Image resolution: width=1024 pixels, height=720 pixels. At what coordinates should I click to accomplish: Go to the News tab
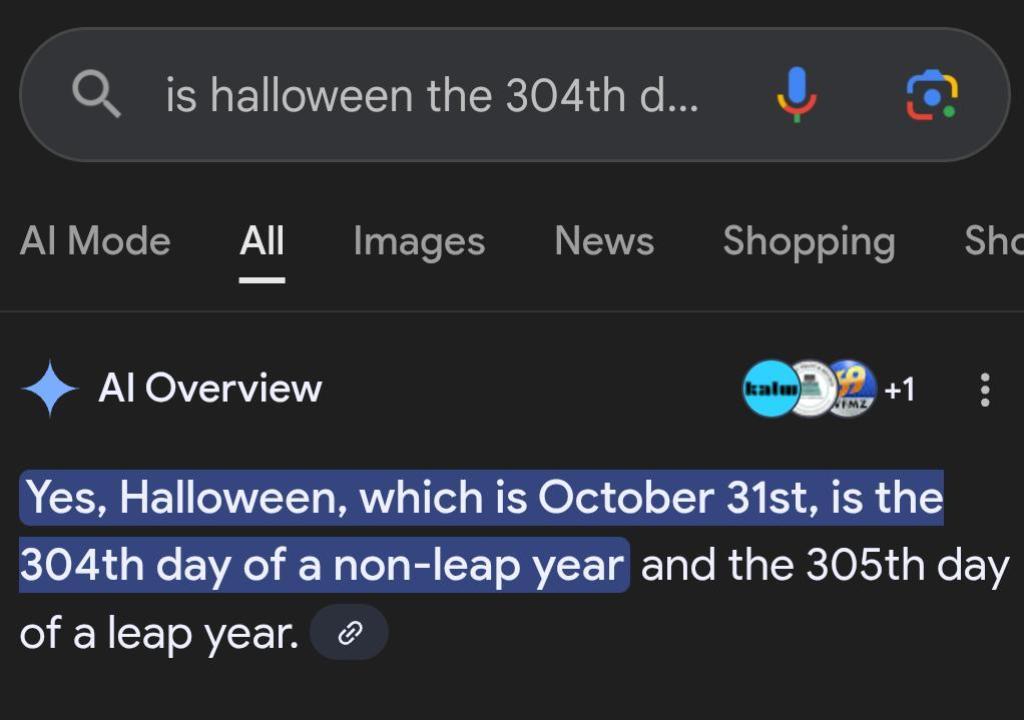[604, 241]
